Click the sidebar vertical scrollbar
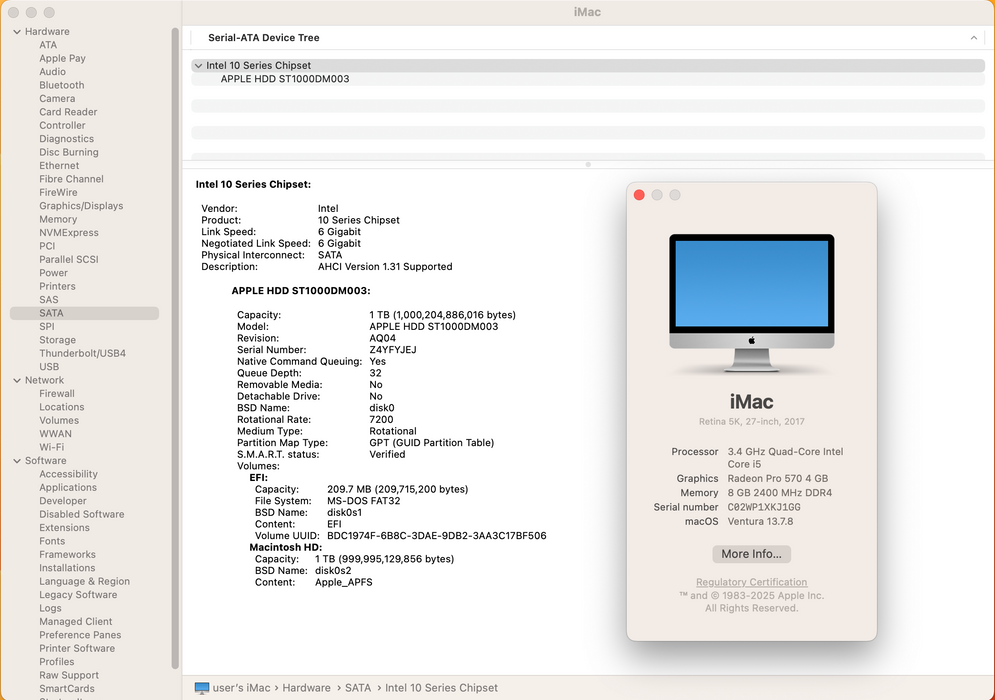 (x=175, y=348)
